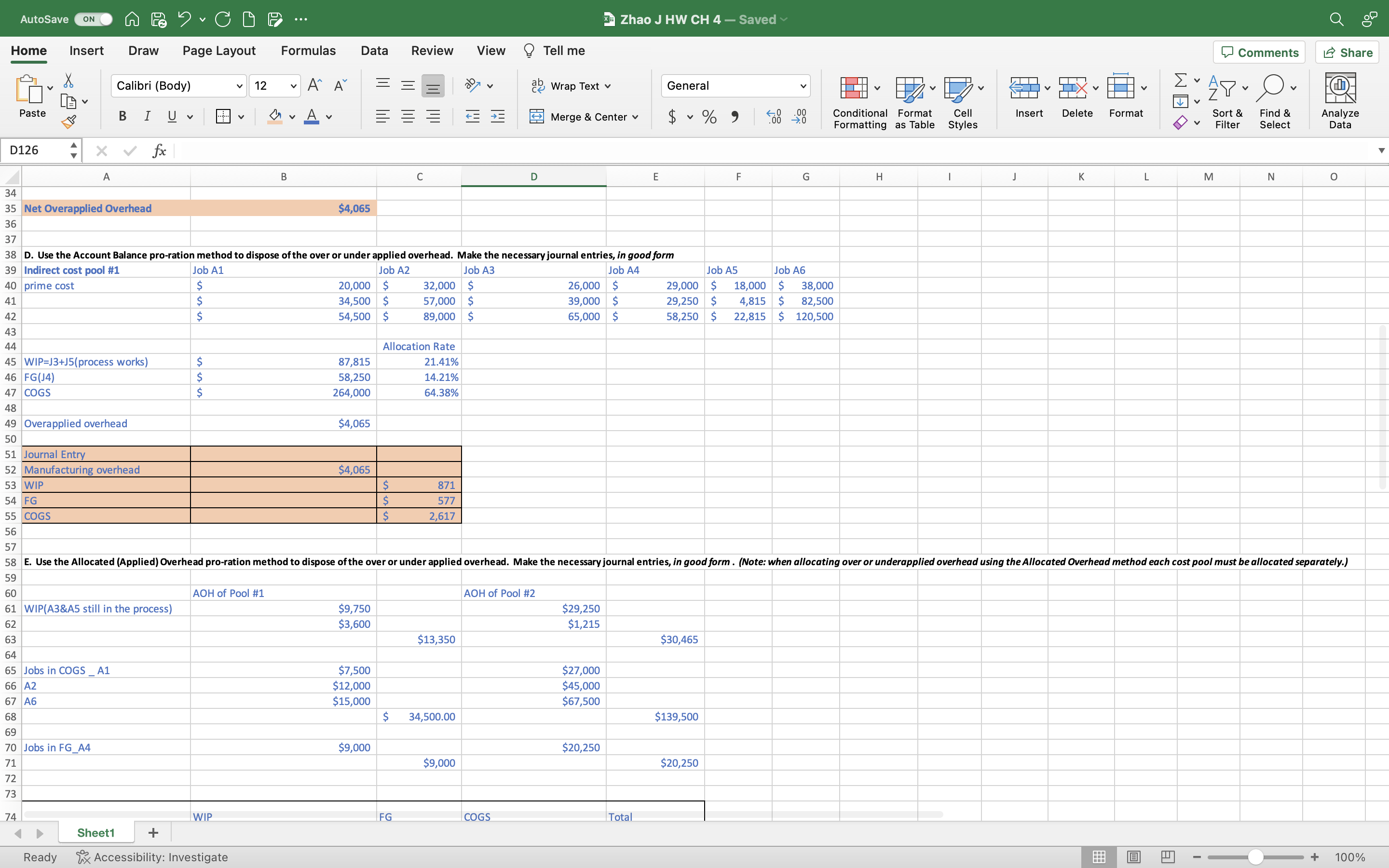Click the Format Painter brush icon
Screen dimensions: 1389x868
point(69,122)
